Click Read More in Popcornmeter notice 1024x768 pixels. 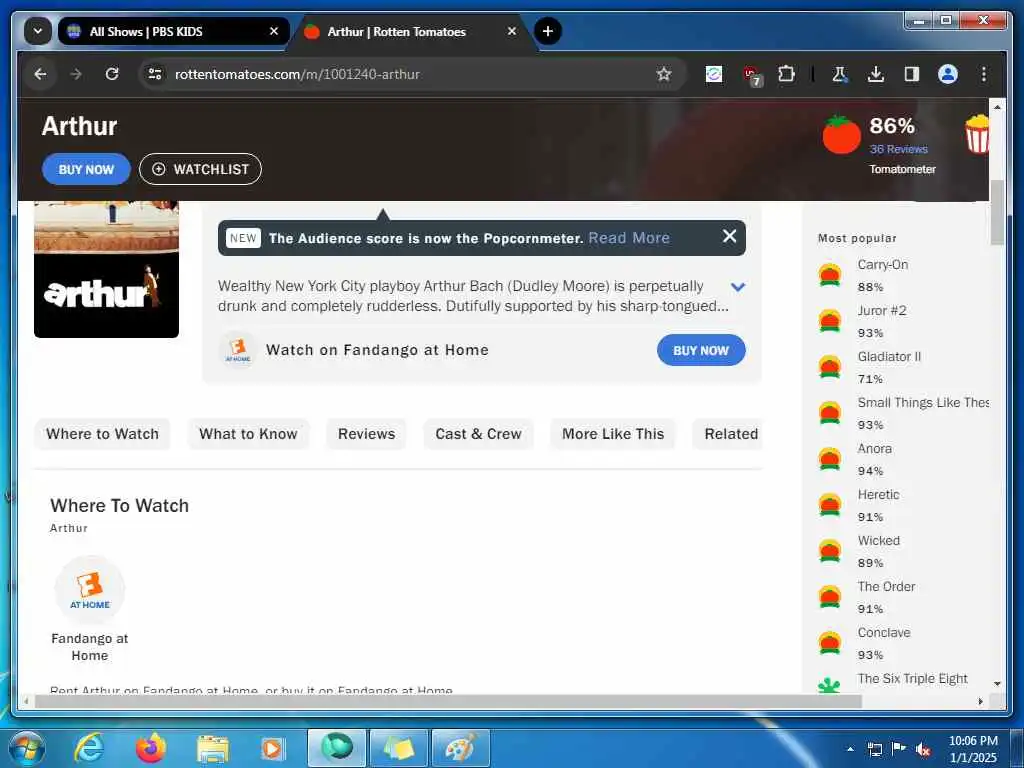point(628,238)
